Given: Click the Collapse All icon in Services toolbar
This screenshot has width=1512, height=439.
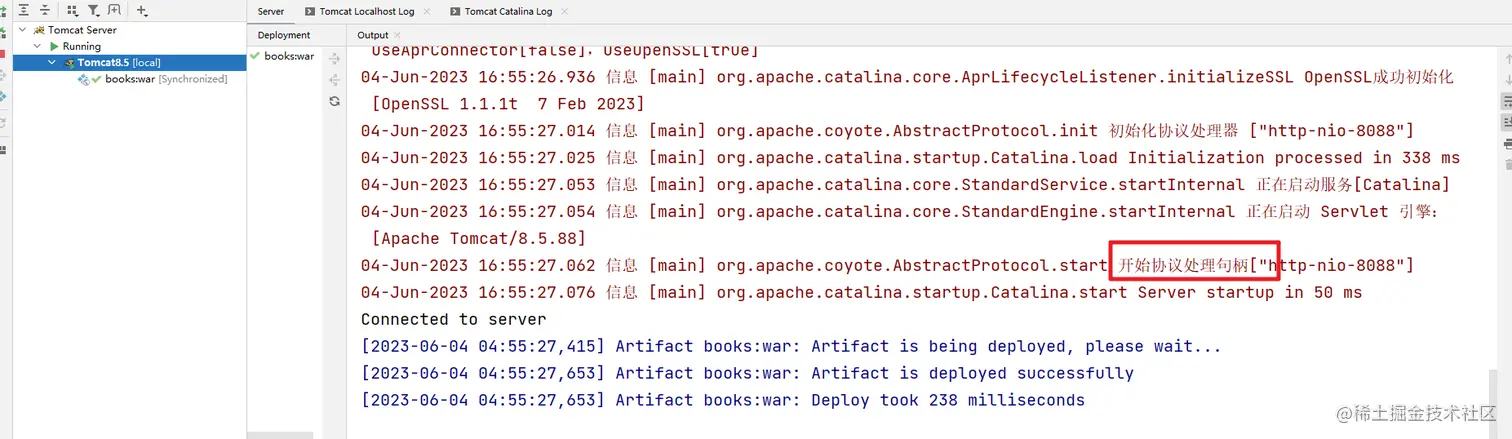Looking at the screenshot, I should coord(44,11).
